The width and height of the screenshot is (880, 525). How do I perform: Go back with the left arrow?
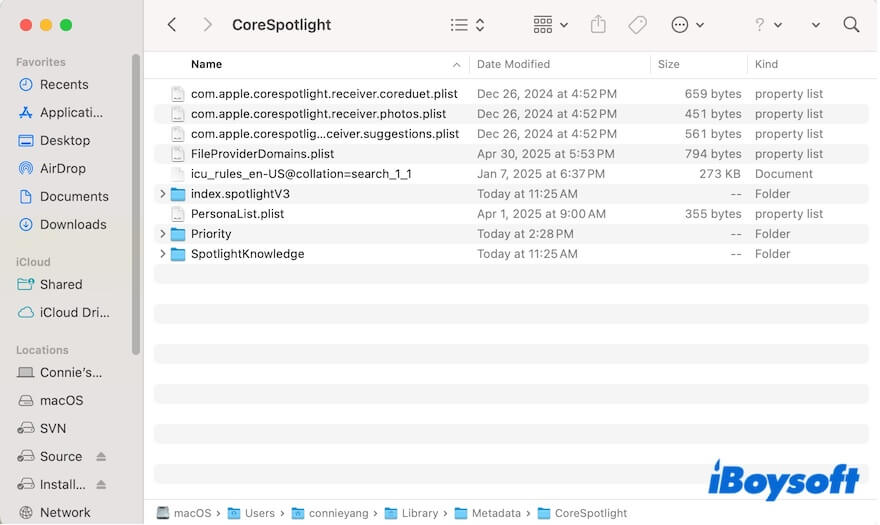[172, 25]
